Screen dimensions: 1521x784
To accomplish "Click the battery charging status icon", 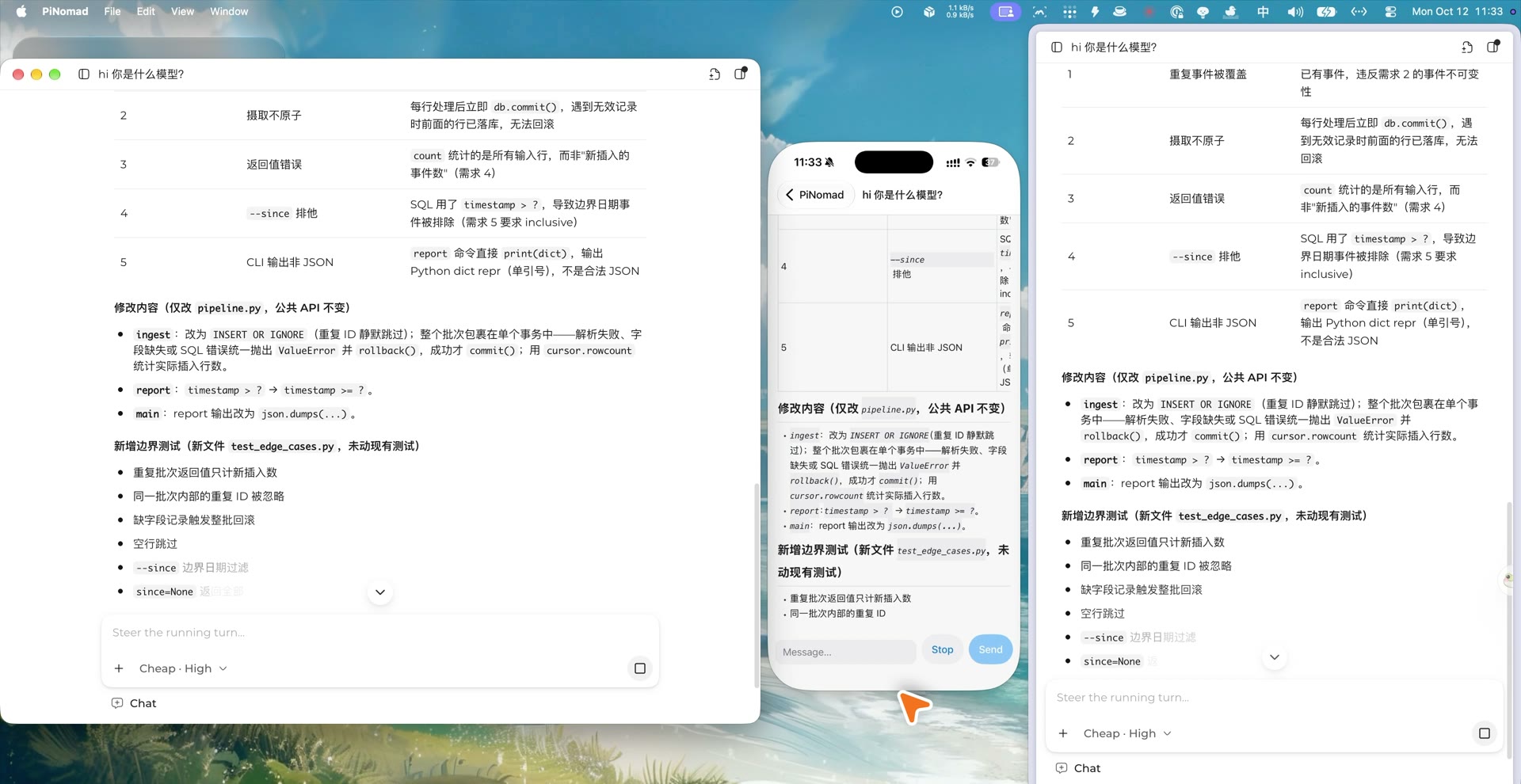I will pos(1326,12).
